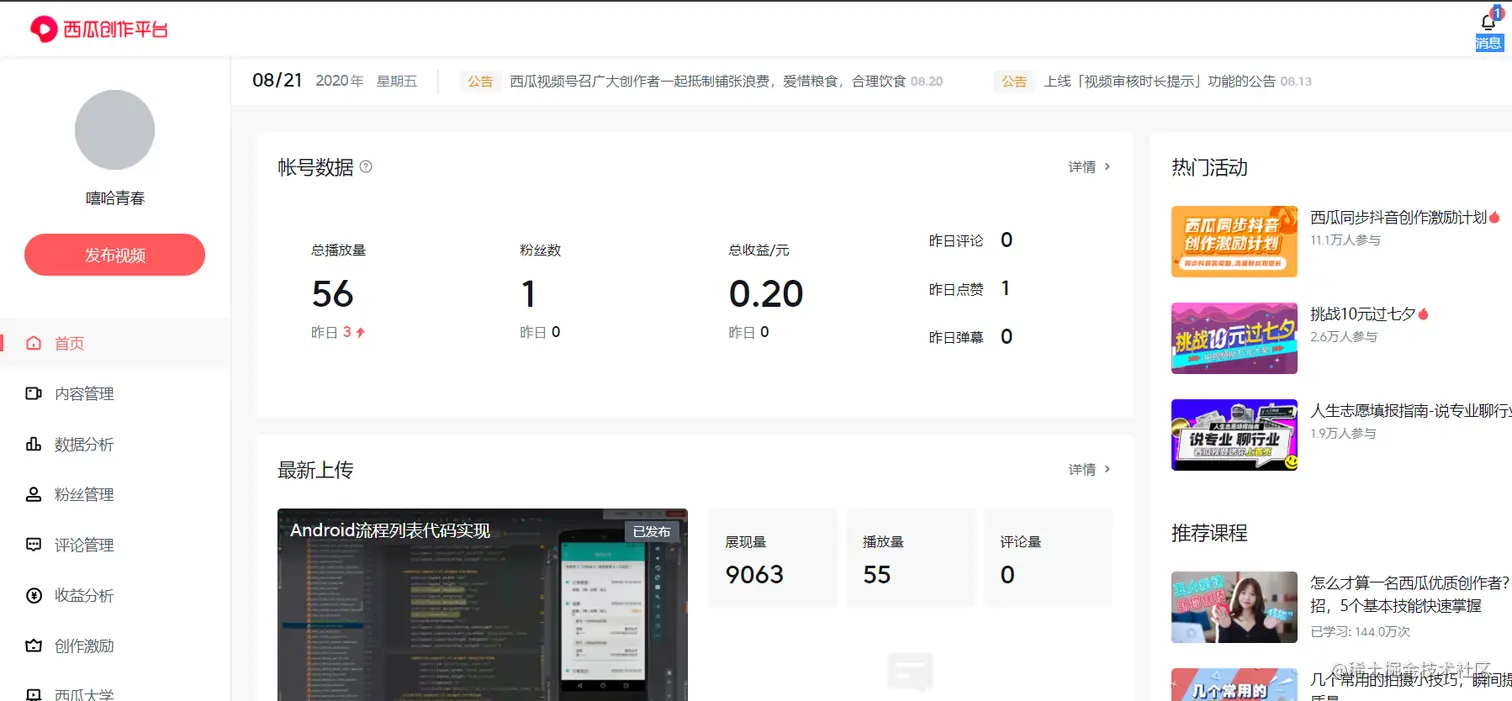Click the username 嘻哈青春

pos(115,198)
